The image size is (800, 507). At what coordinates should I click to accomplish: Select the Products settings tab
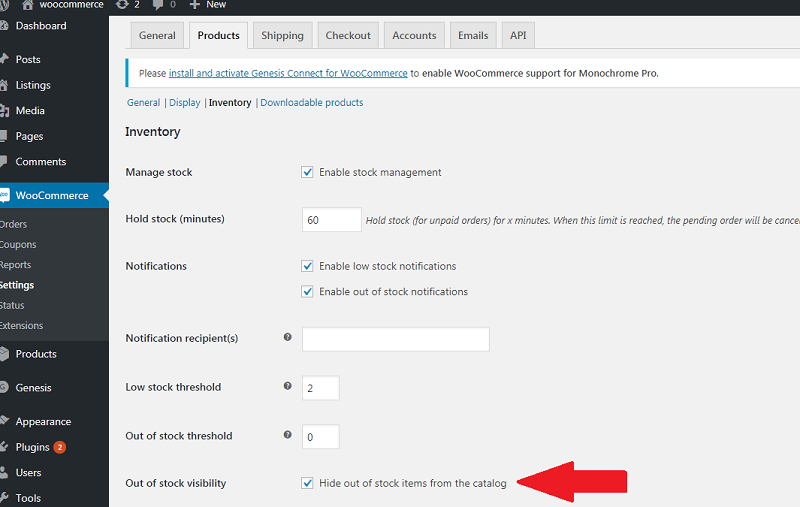(218, 35)
